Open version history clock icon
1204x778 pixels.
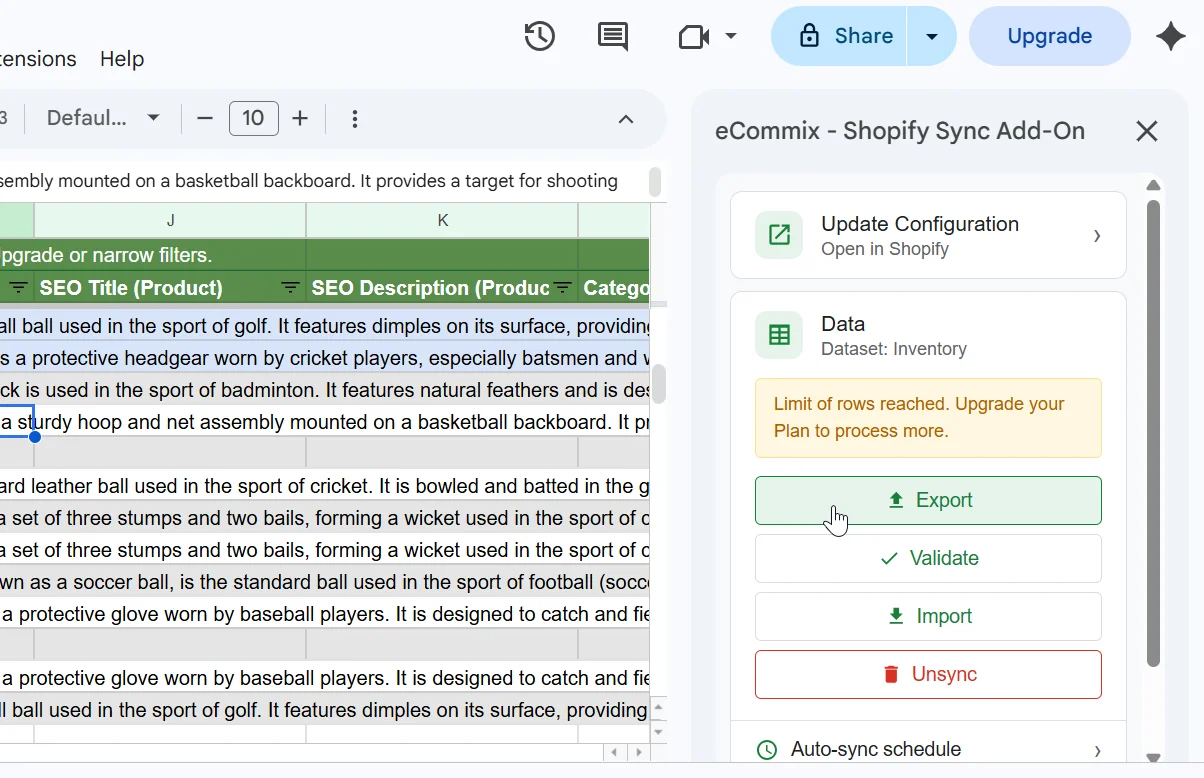pyautogui.click(x=540, y=37)
